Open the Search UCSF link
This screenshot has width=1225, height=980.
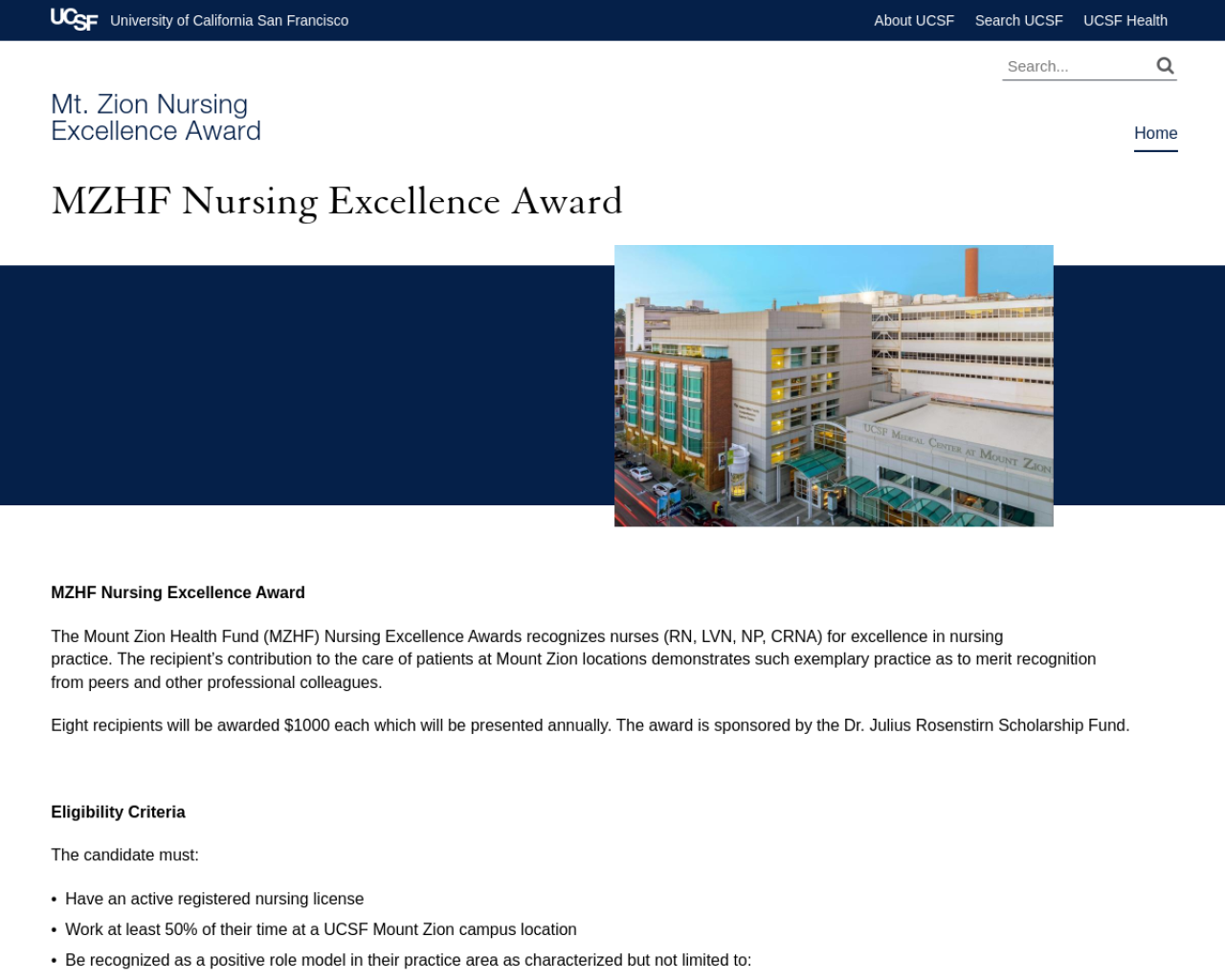(1018, 20)
